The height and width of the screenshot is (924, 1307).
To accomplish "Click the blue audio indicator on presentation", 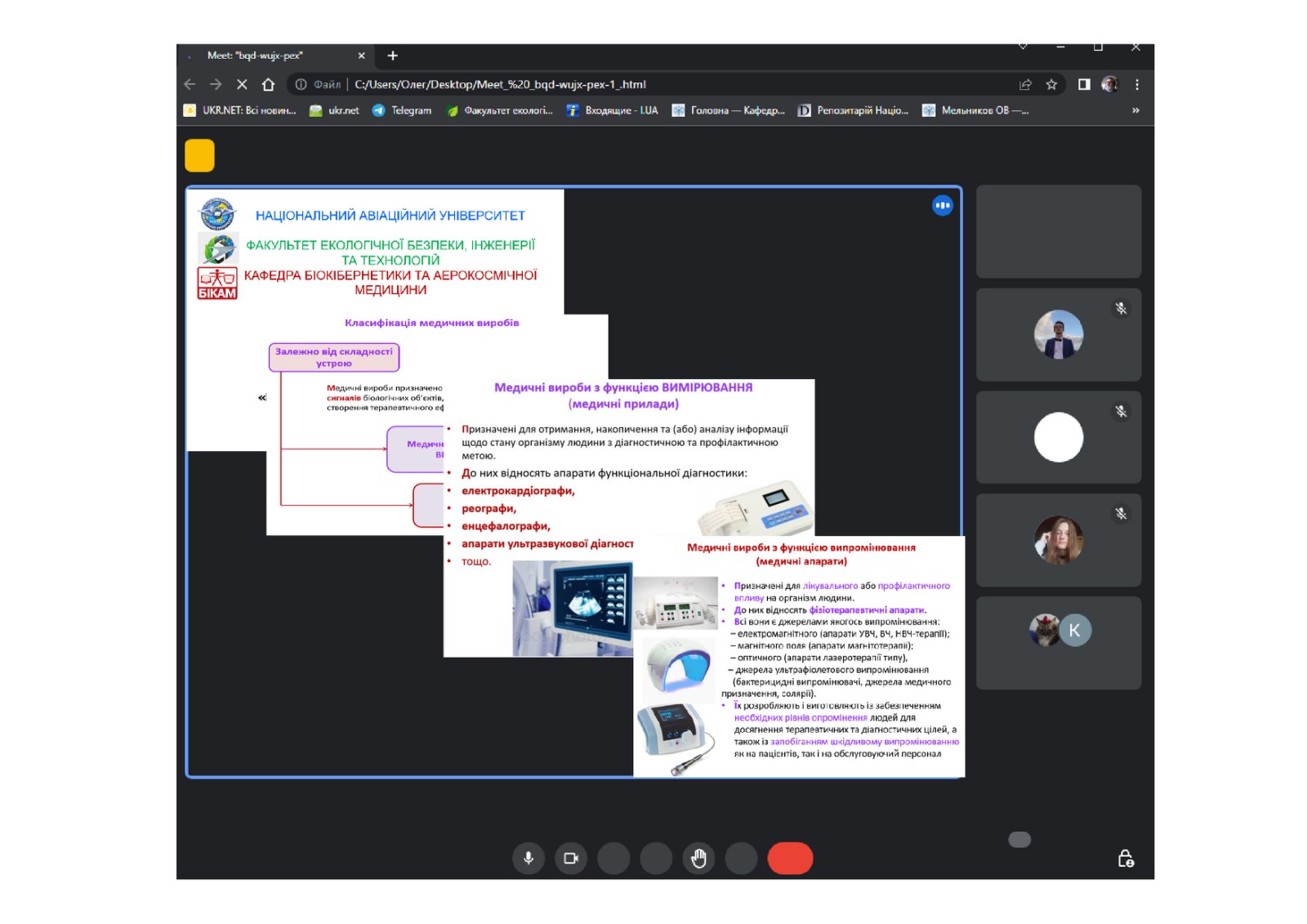I will [x=942, y=206].
